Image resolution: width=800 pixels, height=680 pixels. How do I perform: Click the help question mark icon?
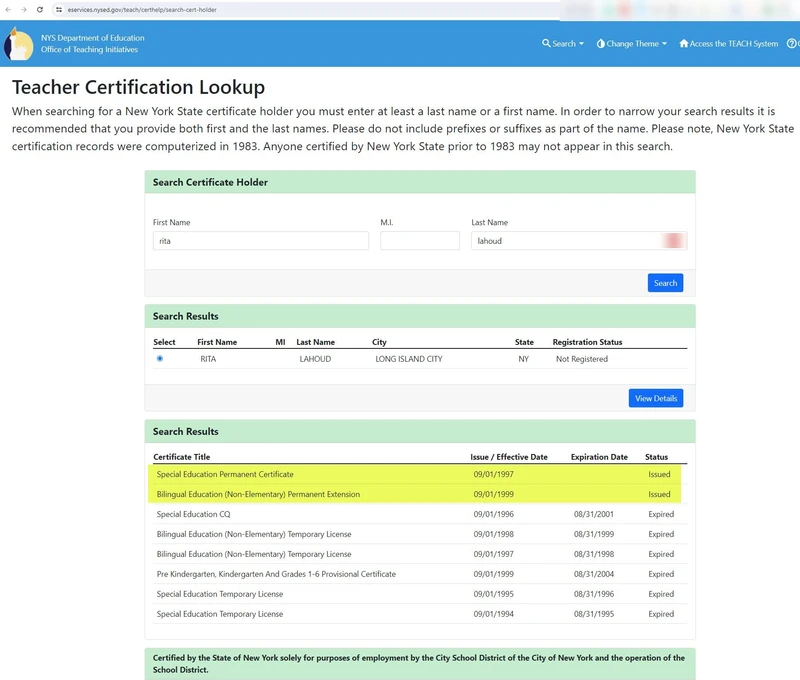pos(792,44)
